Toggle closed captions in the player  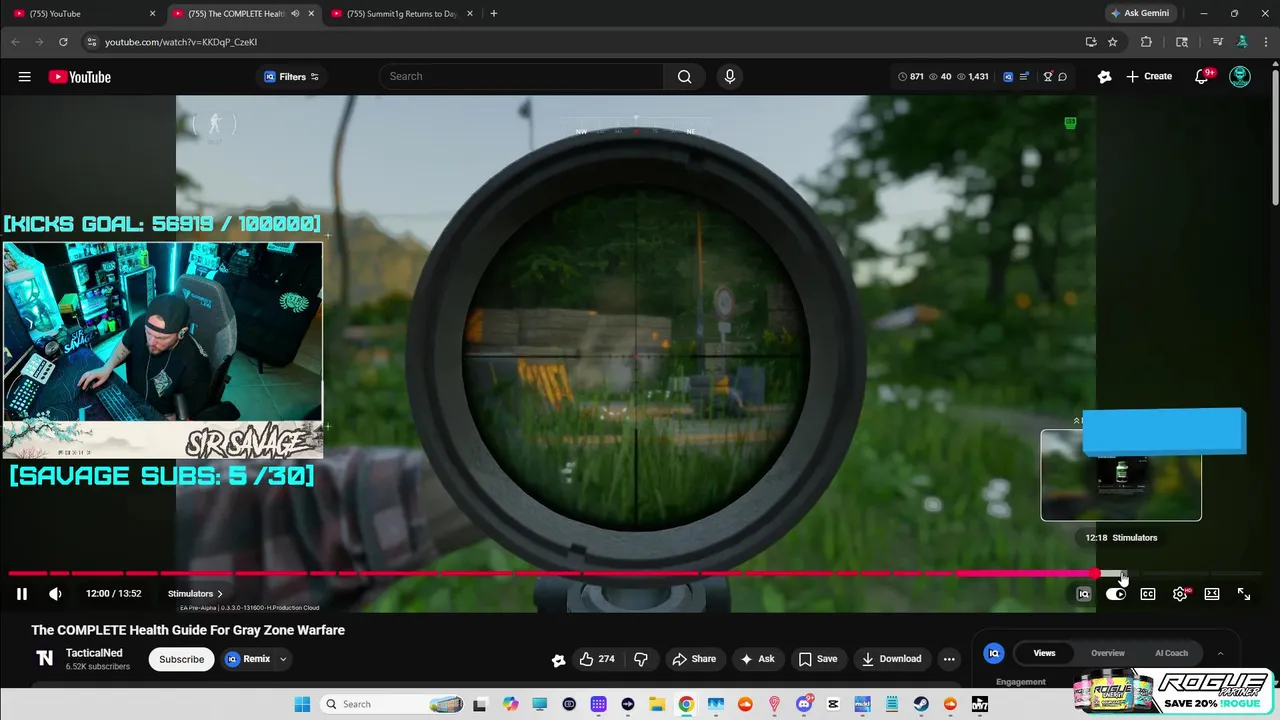pos(1148,594)
